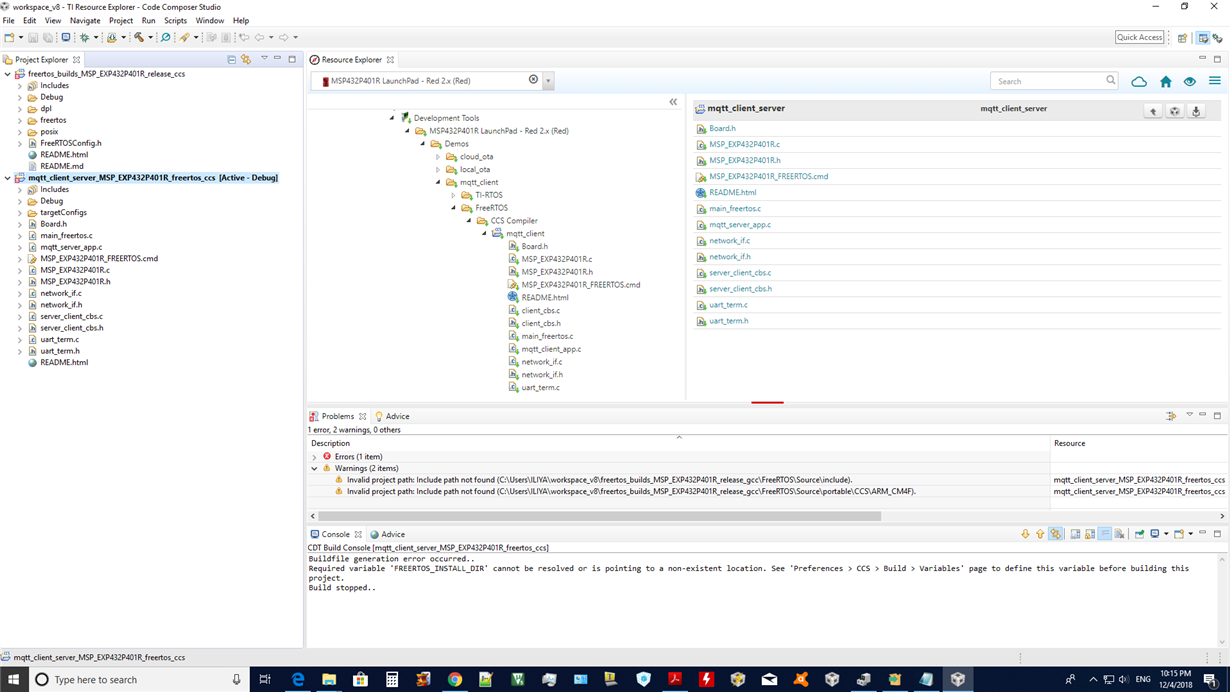The image size is (1230, 692).
Task: Click the New project toolbar icon
Action: pyautogui.click(x=9, y=37)
